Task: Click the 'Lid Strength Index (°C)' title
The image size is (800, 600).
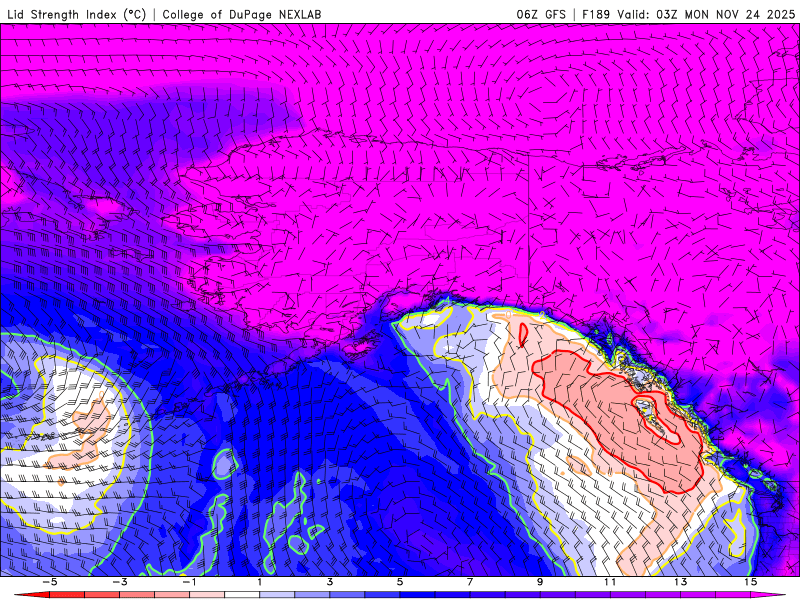Action: pyautogui.click(x=76, y=14)
